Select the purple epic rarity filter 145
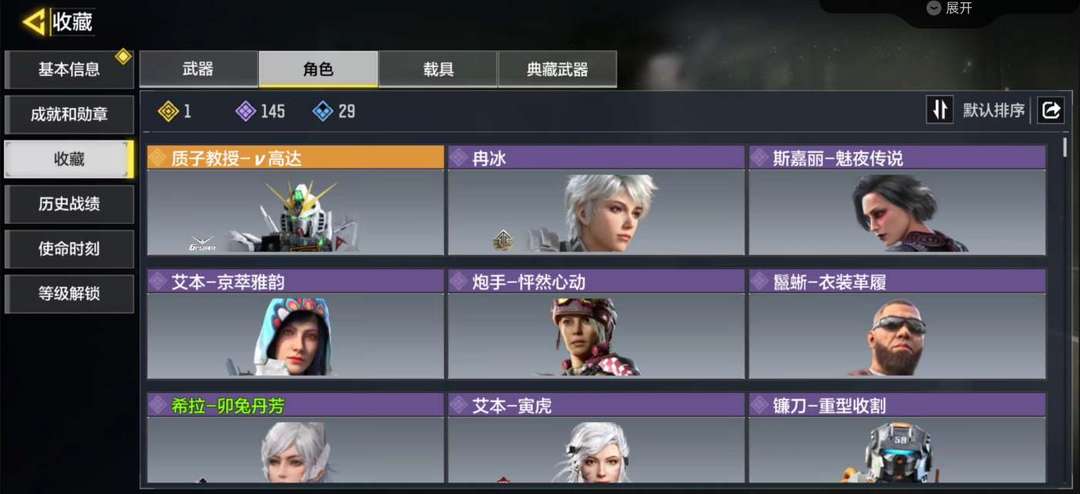 click(260, 111)
